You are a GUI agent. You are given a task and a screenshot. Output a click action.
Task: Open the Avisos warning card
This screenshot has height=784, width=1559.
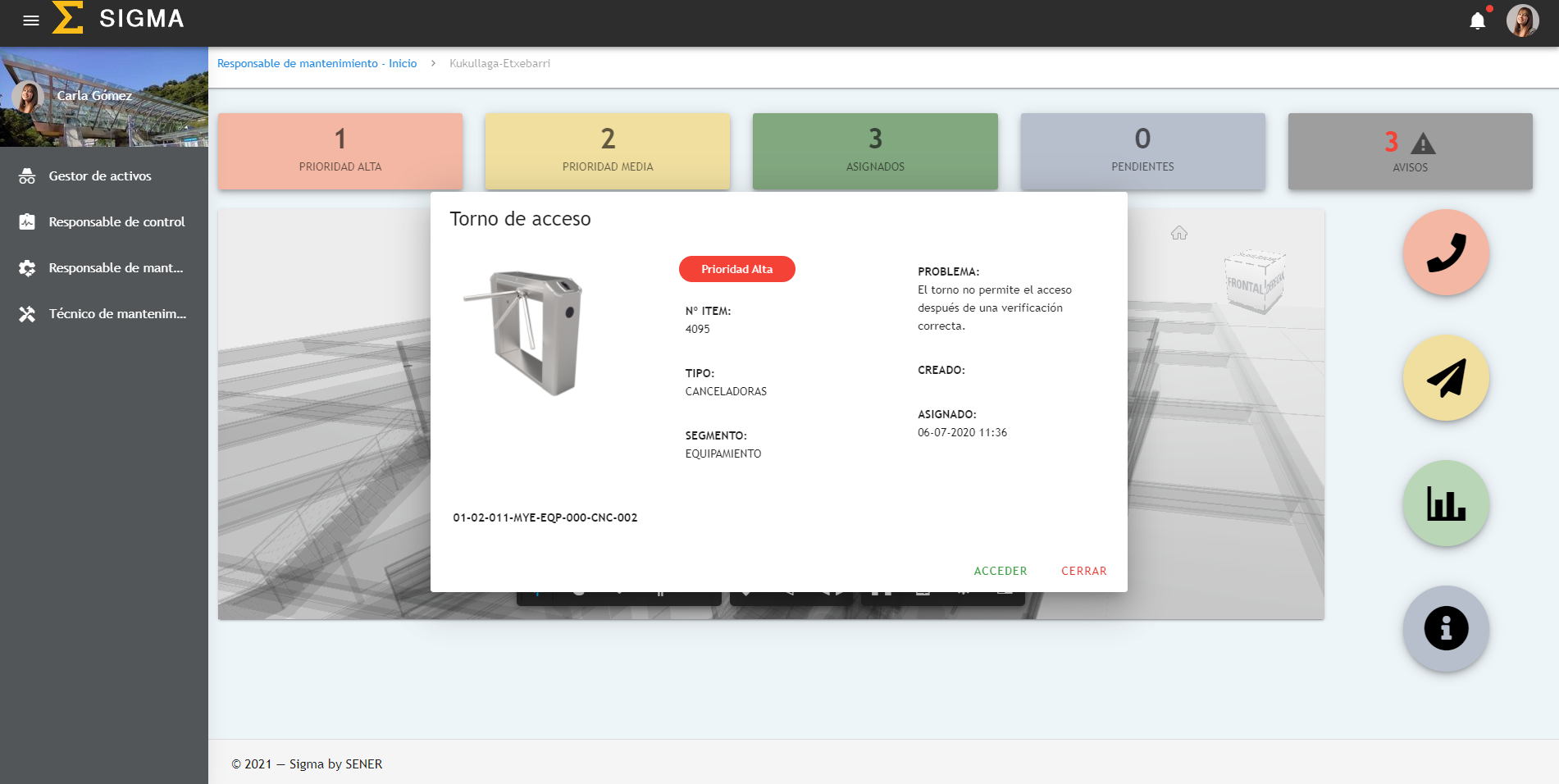click(x=1410, y=151)
